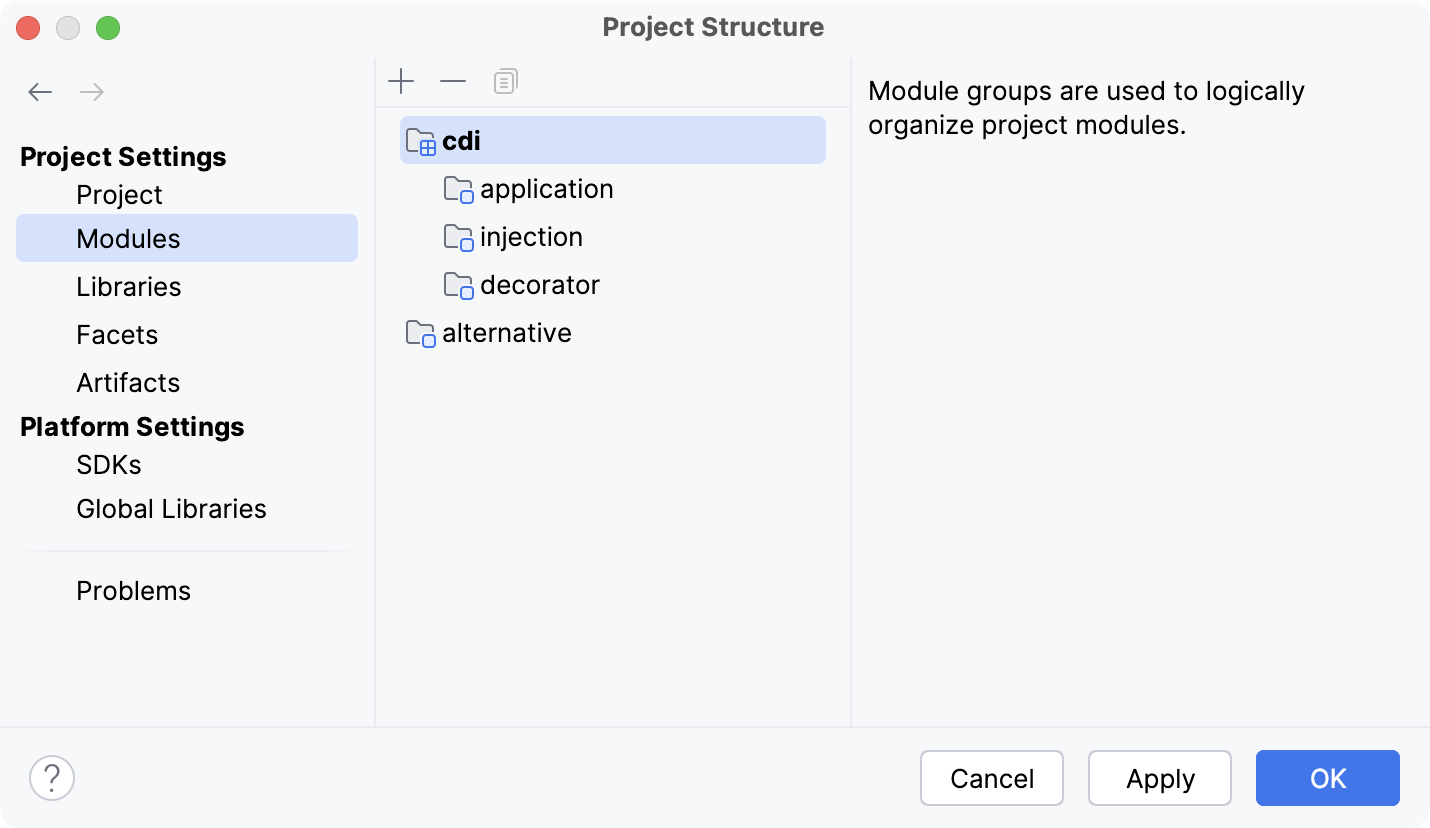Image resolution: width=1430 pixels, height=828 pixels.
Task: Apply the module changes
Action: click(1159, 778)
